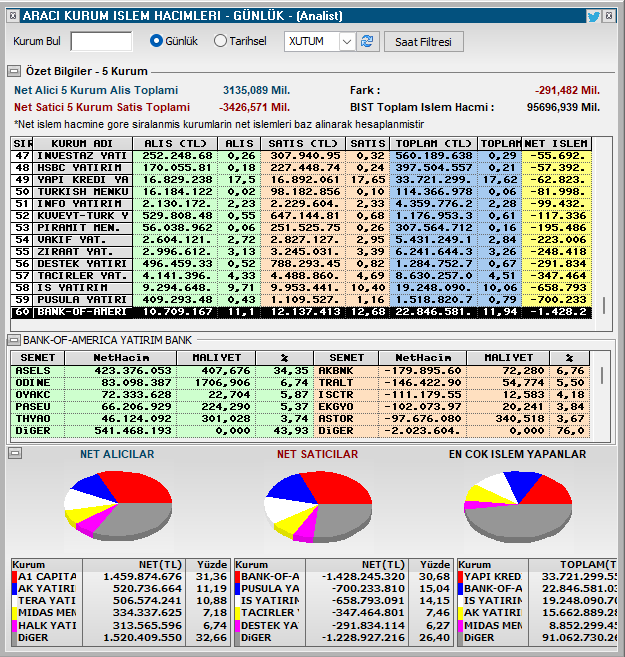Click the pin icon at title bar left
Image resolution: width=625 pixels, height=657 pixels.
point(13,16)
